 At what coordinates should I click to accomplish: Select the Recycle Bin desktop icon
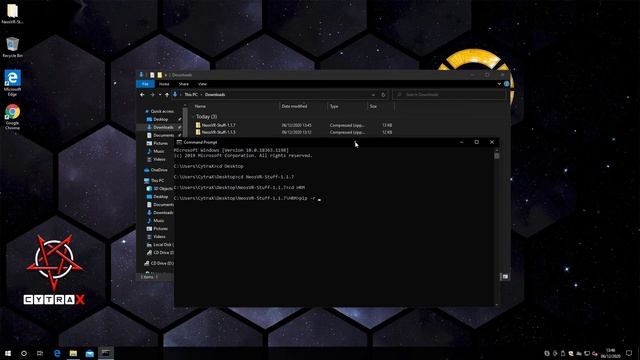coord(12,47)
